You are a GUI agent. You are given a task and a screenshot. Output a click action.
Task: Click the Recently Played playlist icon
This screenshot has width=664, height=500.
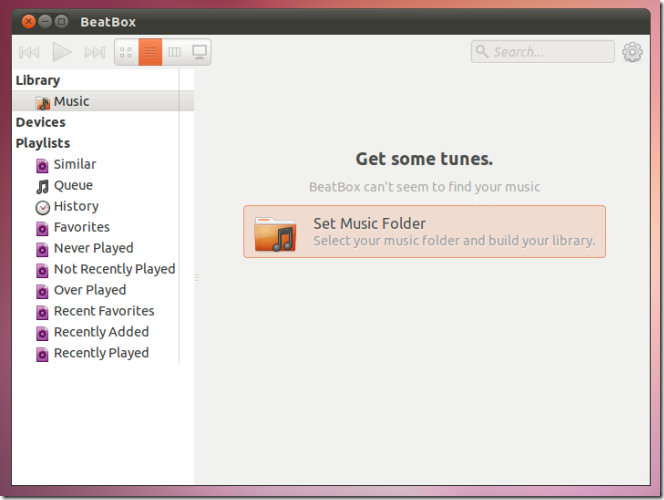pyautogui.click(x=42, y=354)
